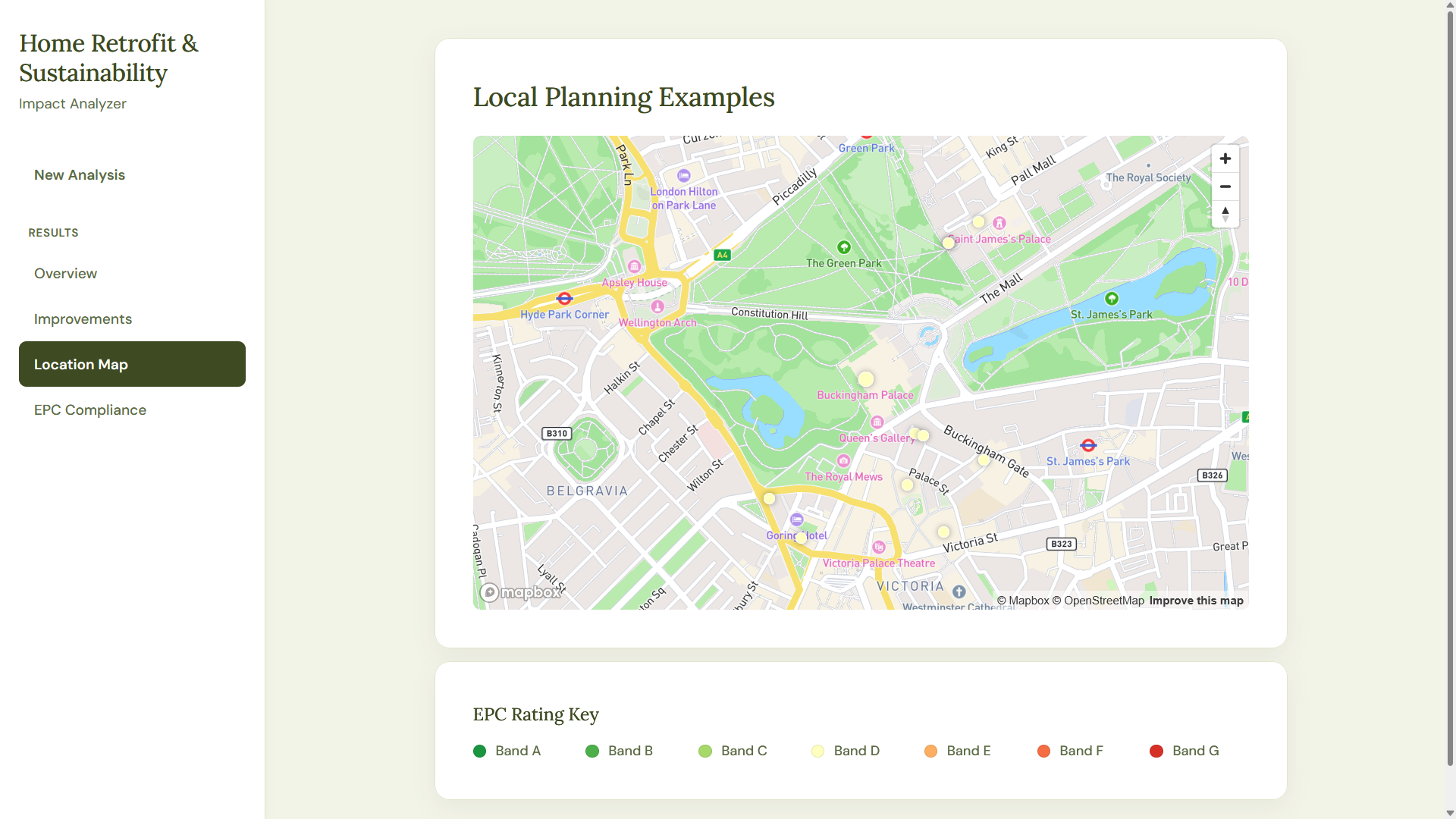Open the New Analysis page

[80, 175]
